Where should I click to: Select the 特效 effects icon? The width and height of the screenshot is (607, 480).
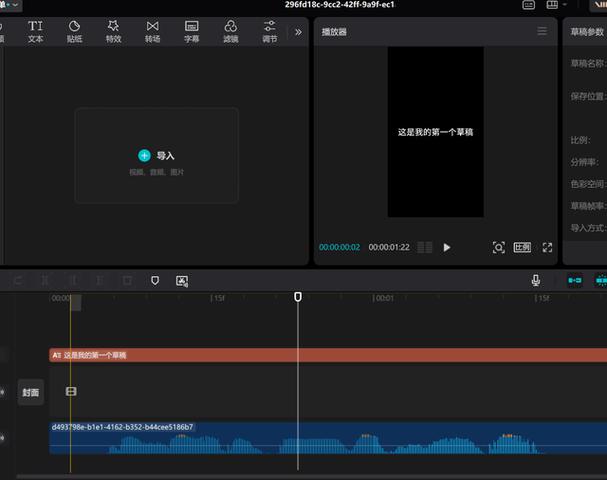pyautogui.click(x=113, y=32)
